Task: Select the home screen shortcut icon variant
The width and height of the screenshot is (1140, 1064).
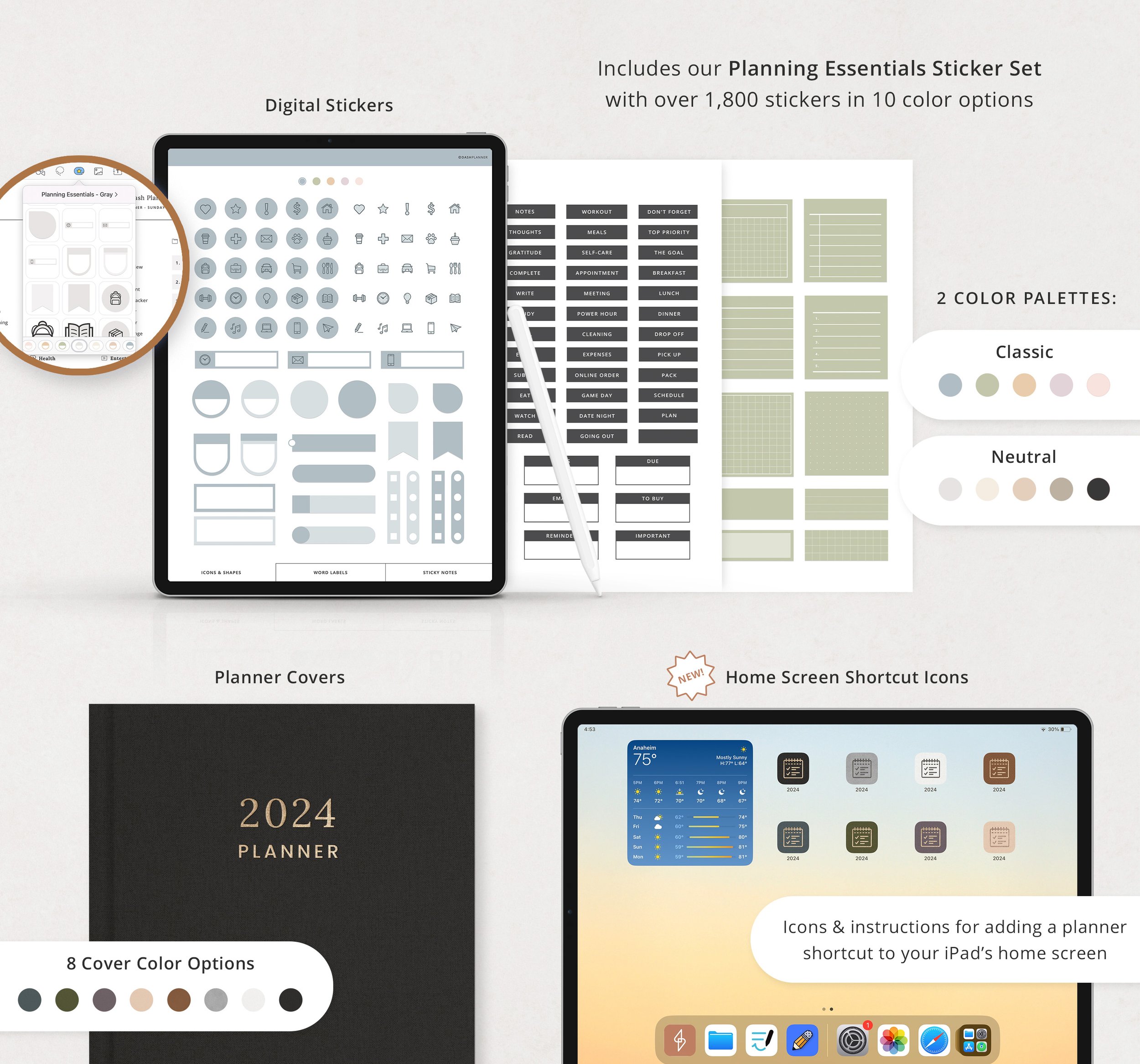Action: (793, 769)
